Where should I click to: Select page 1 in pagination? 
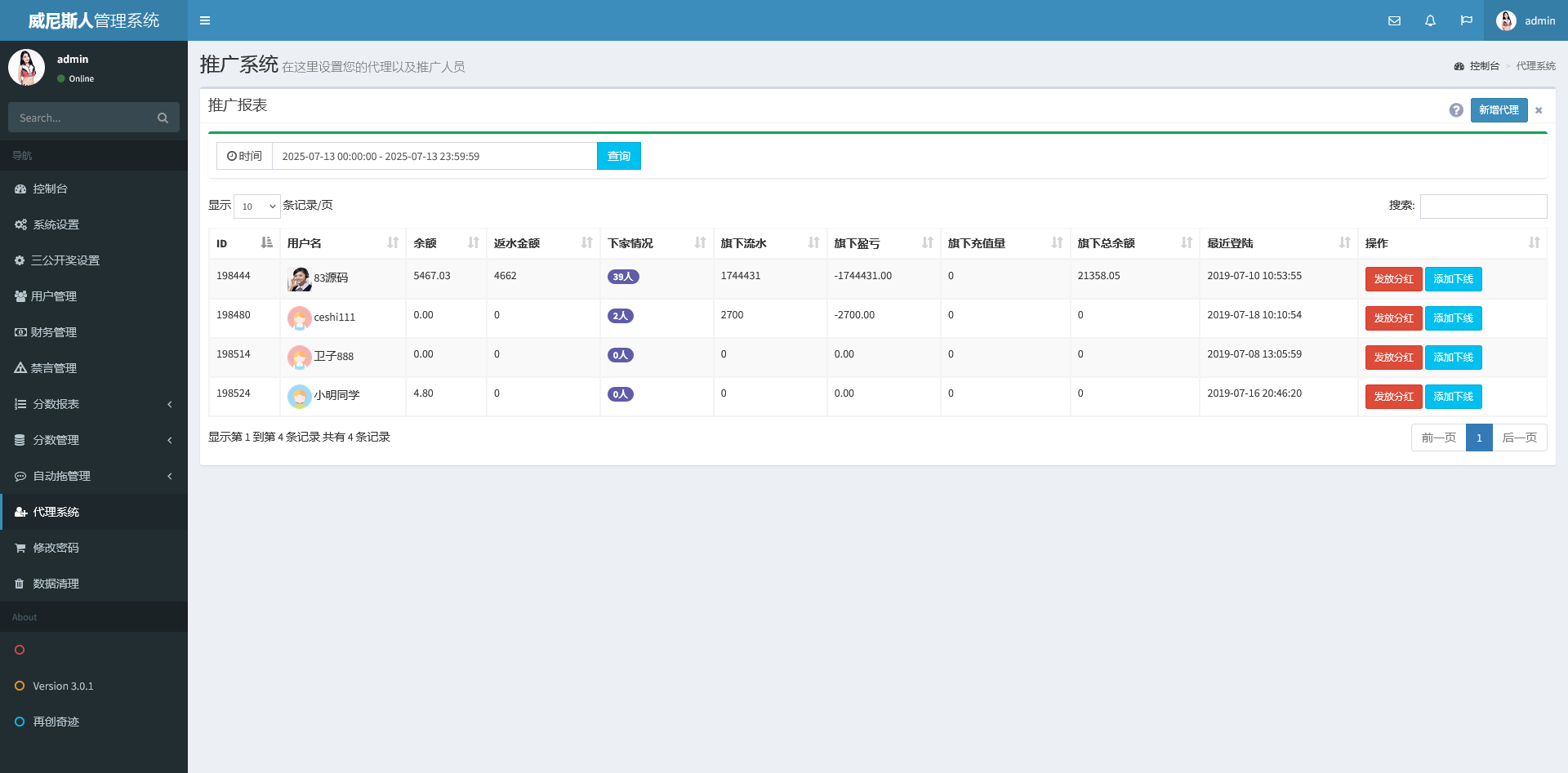1479,438
